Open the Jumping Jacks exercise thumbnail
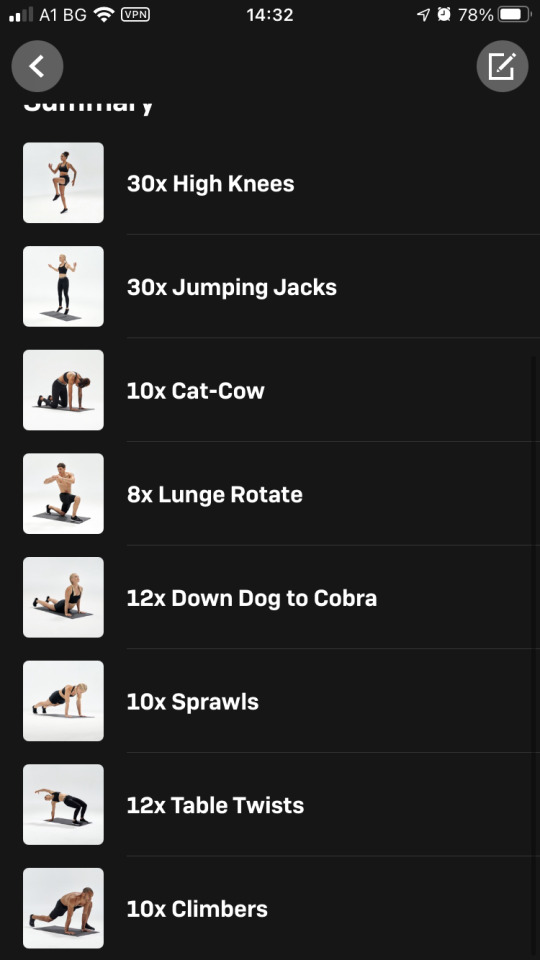This screenshot has height=960, width=540. 63,286
